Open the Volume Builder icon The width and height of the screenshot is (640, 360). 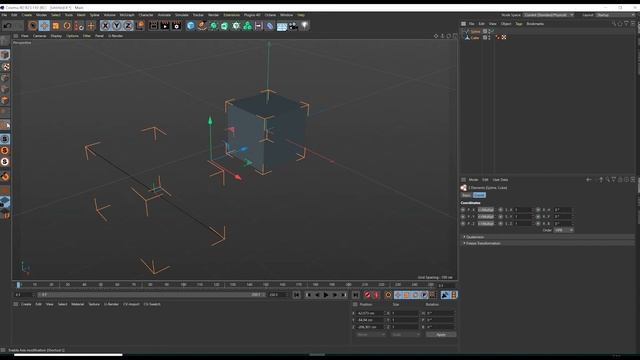[247, 26]
